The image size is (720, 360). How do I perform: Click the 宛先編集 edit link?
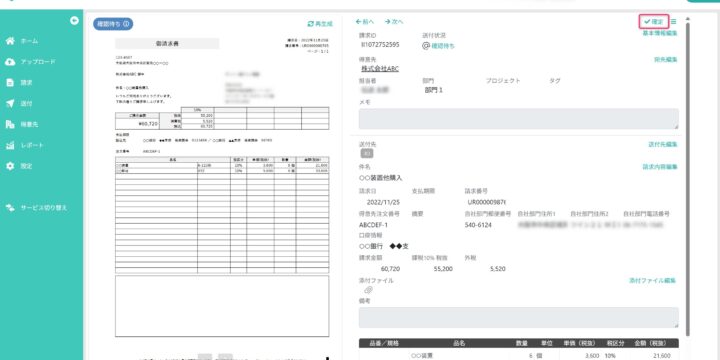point(666,60)
